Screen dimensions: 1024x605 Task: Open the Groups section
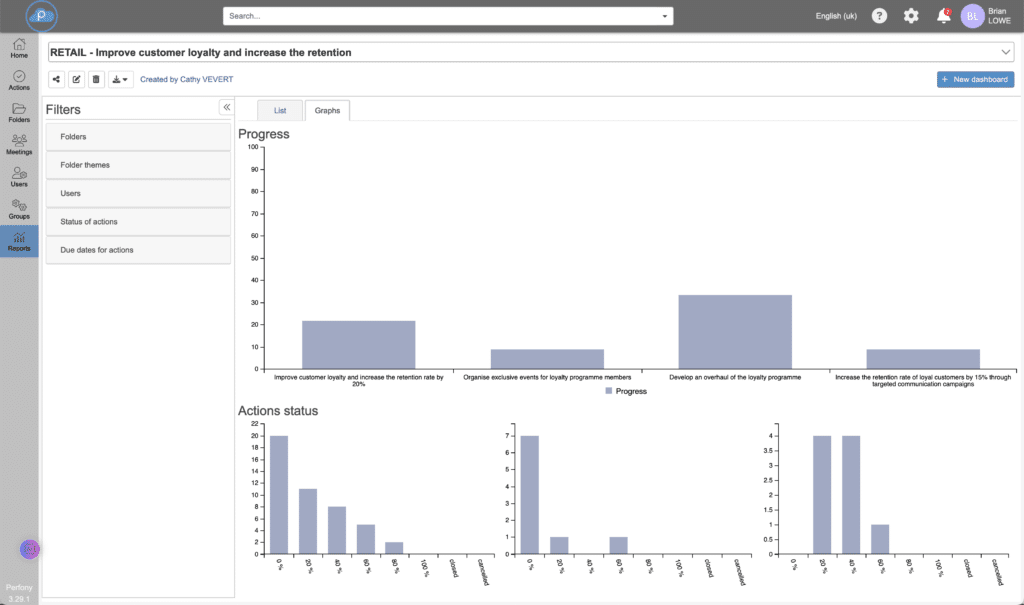click(x=19, y=209)
